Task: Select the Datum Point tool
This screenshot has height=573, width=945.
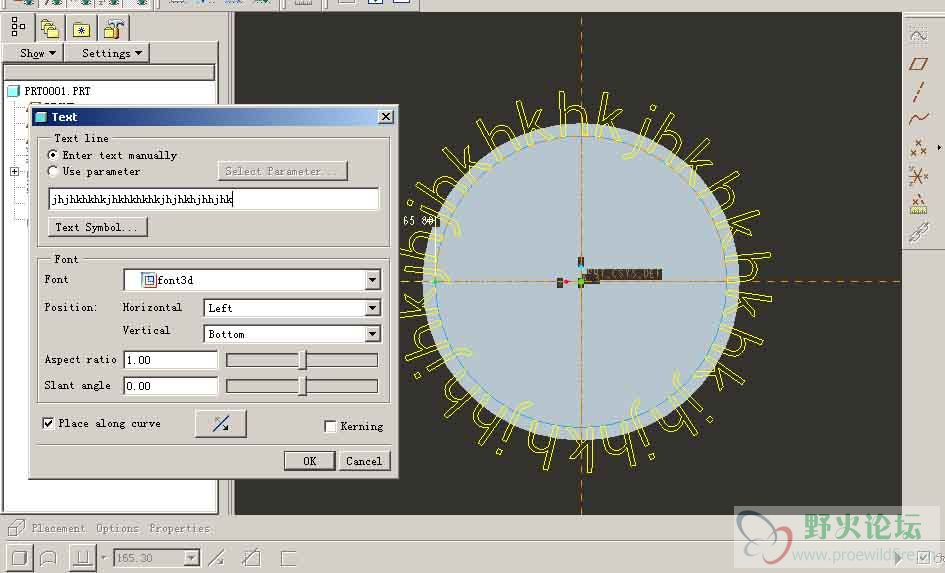Action: [918, 148]
